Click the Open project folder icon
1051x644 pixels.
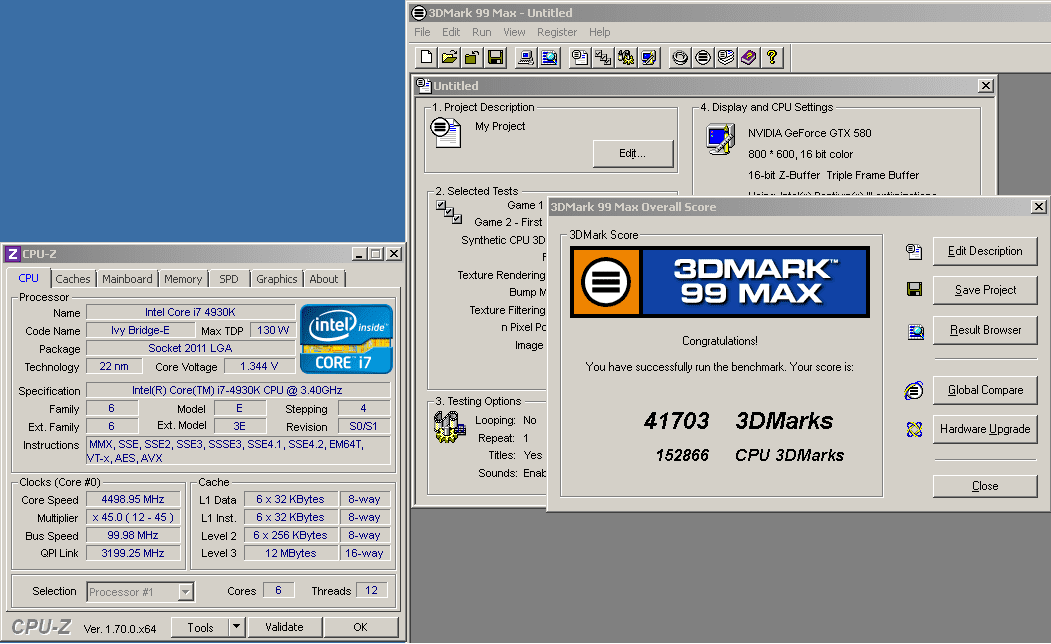pos(449,58)
